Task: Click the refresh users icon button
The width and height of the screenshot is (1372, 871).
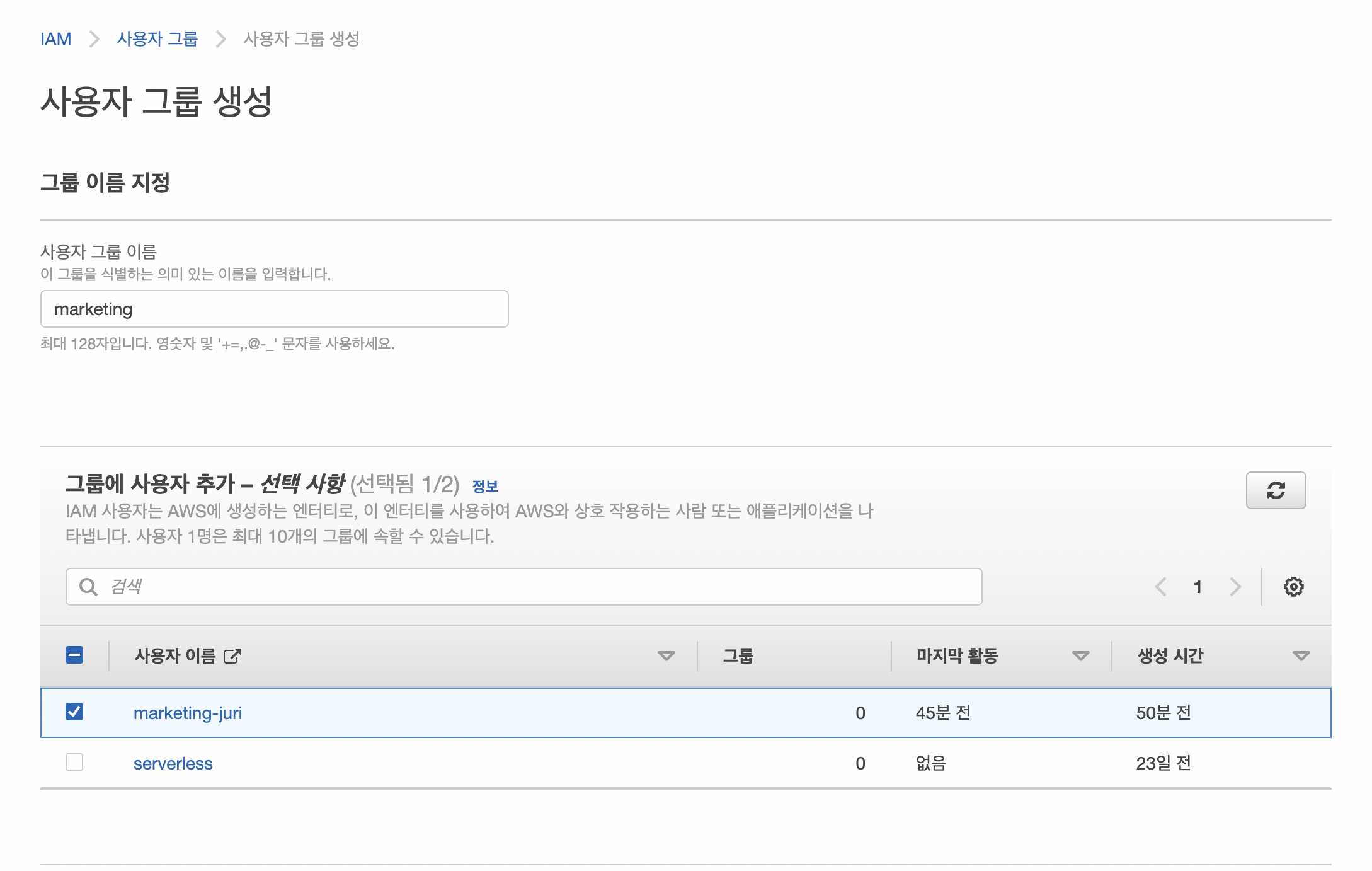Action: coord(1276,490)
